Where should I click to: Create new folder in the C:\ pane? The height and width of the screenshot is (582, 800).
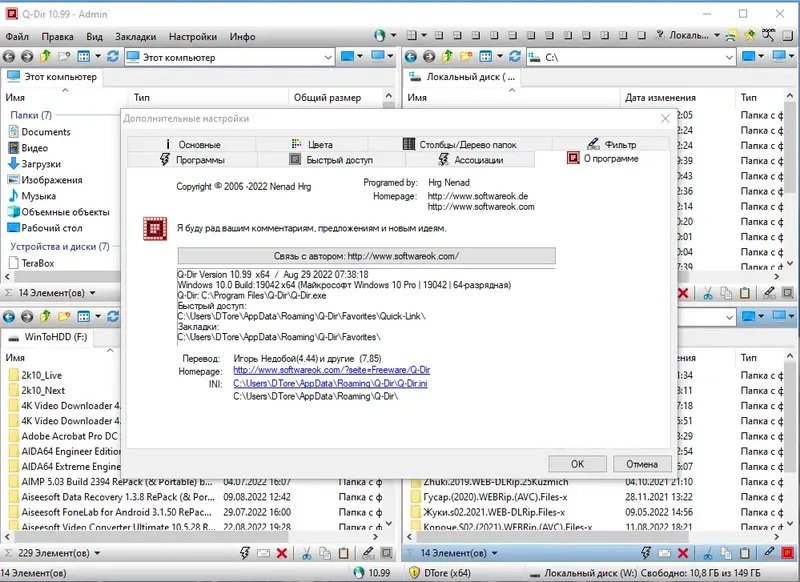tap(466, 57)
